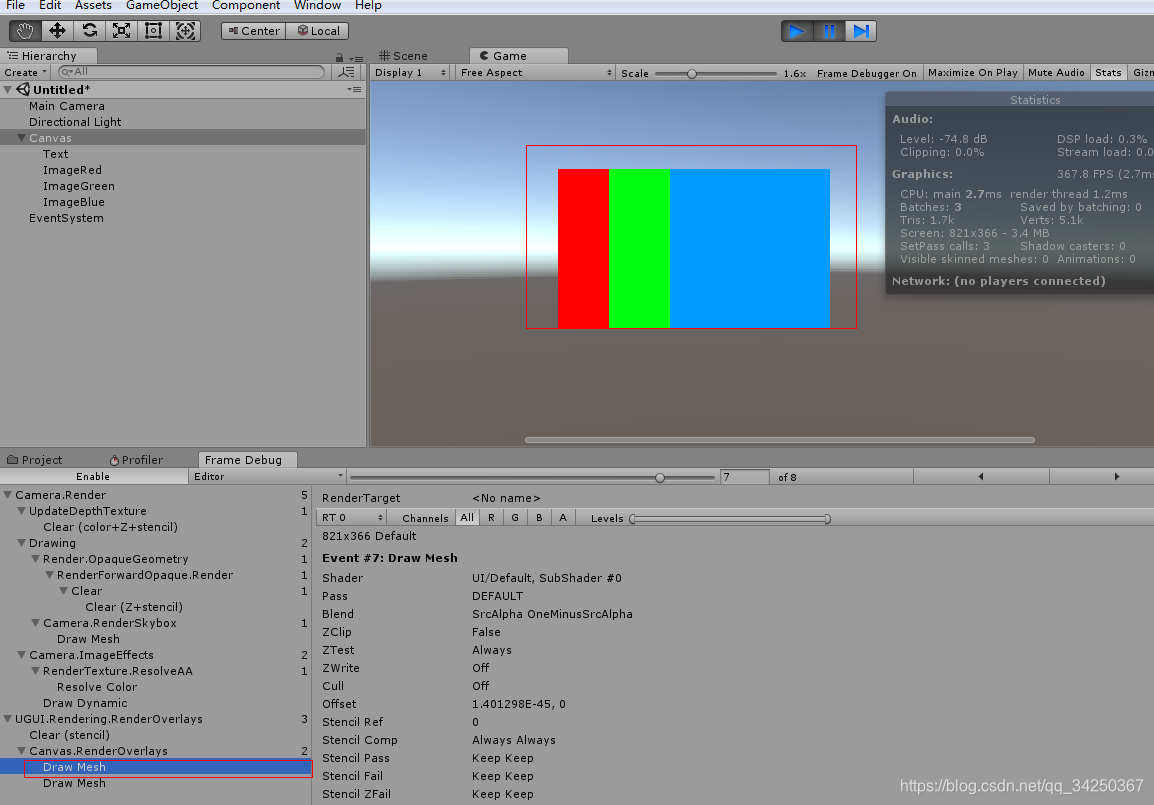Toggle the Stats overlay

click(1108, 73)
